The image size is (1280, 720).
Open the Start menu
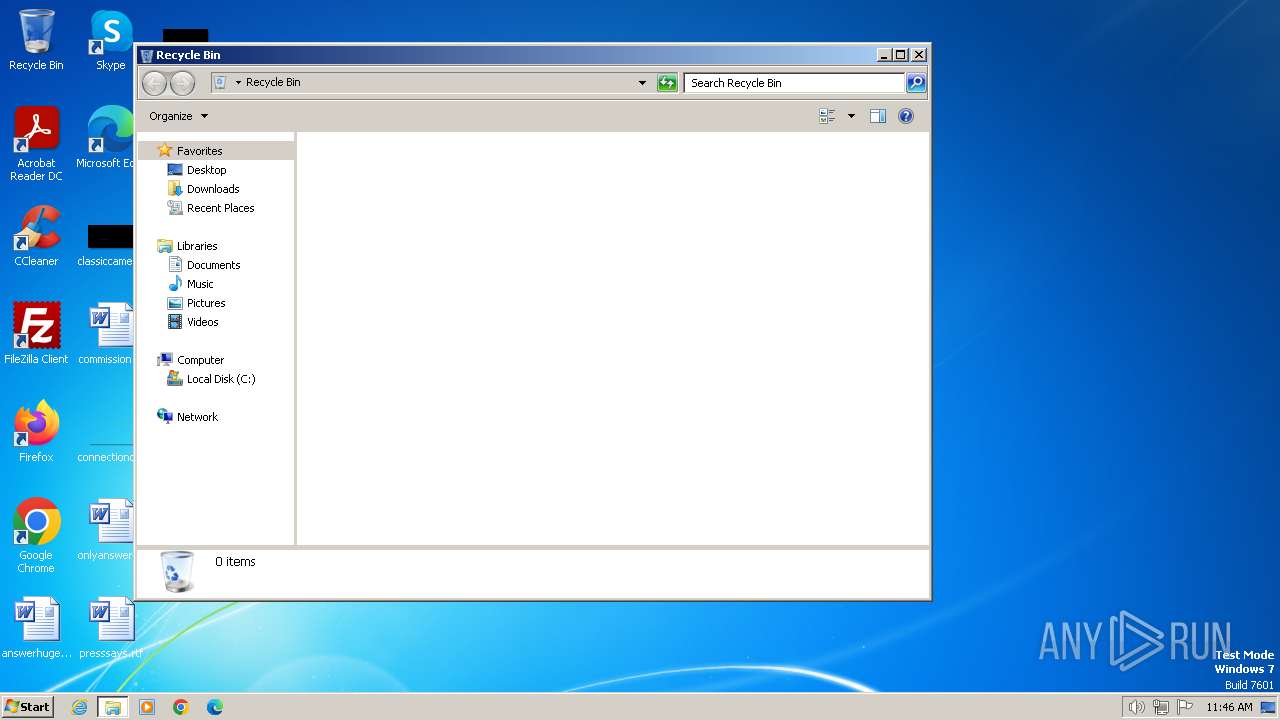pyautogui.click(x=27, y=706)
